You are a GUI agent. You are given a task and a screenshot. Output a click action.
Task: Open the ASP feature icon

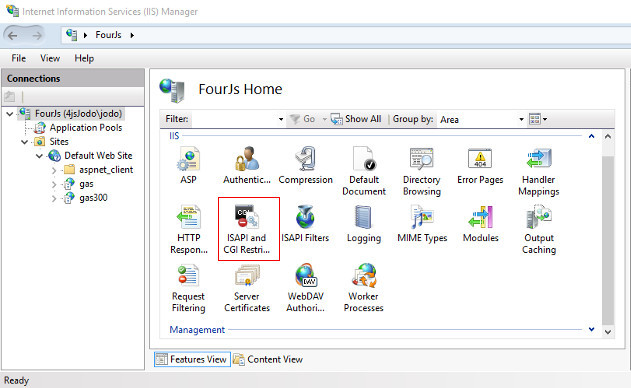click(x=188, y=165)
